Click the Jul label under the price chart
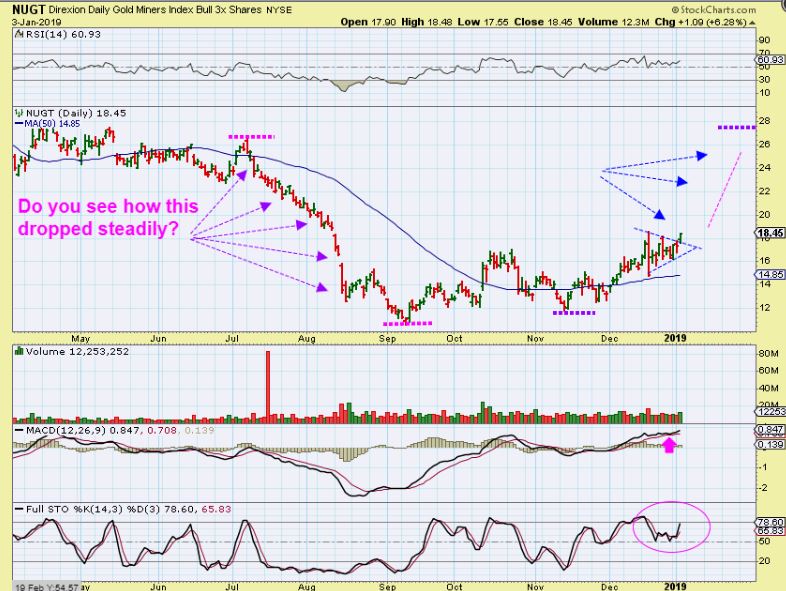Screen dimensions: 786x591 point(232,338)
